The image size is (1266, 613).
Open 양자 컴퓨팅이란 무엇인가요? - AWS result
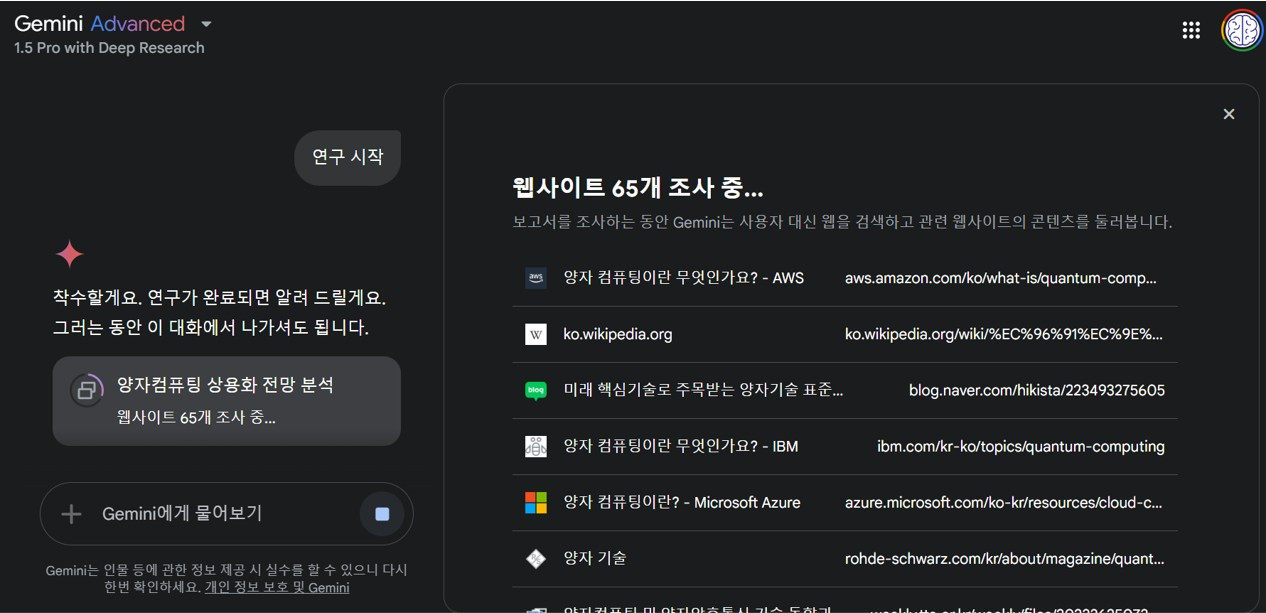684,278
